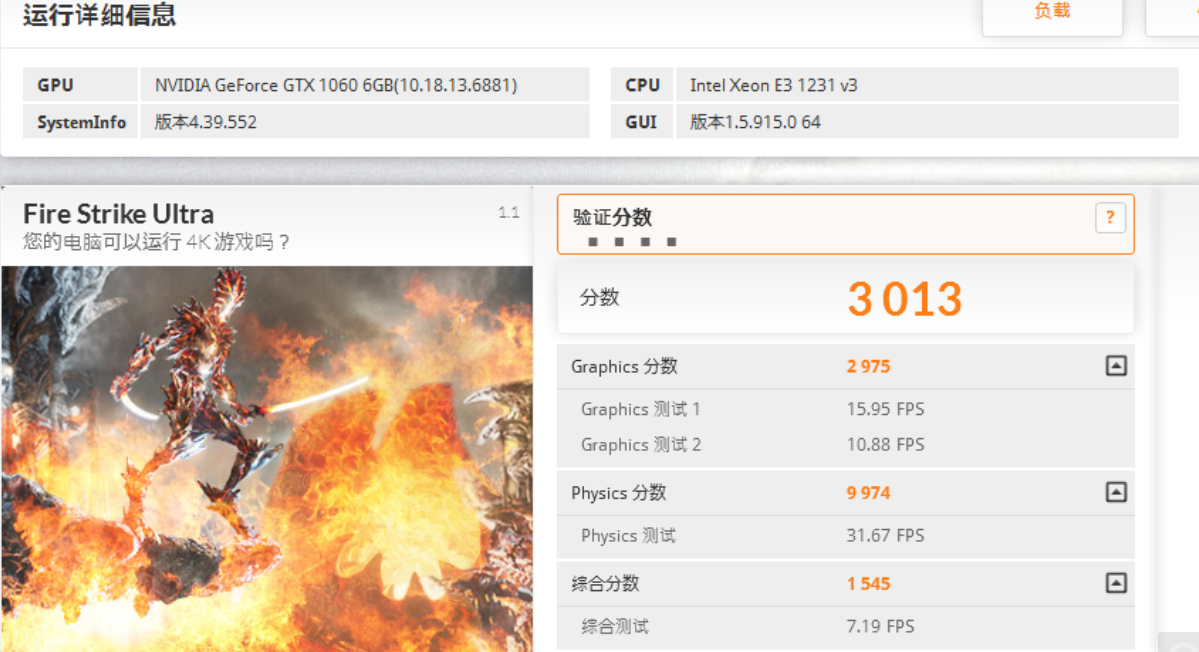Click the 验证分数 label

(x=612, y=218)
